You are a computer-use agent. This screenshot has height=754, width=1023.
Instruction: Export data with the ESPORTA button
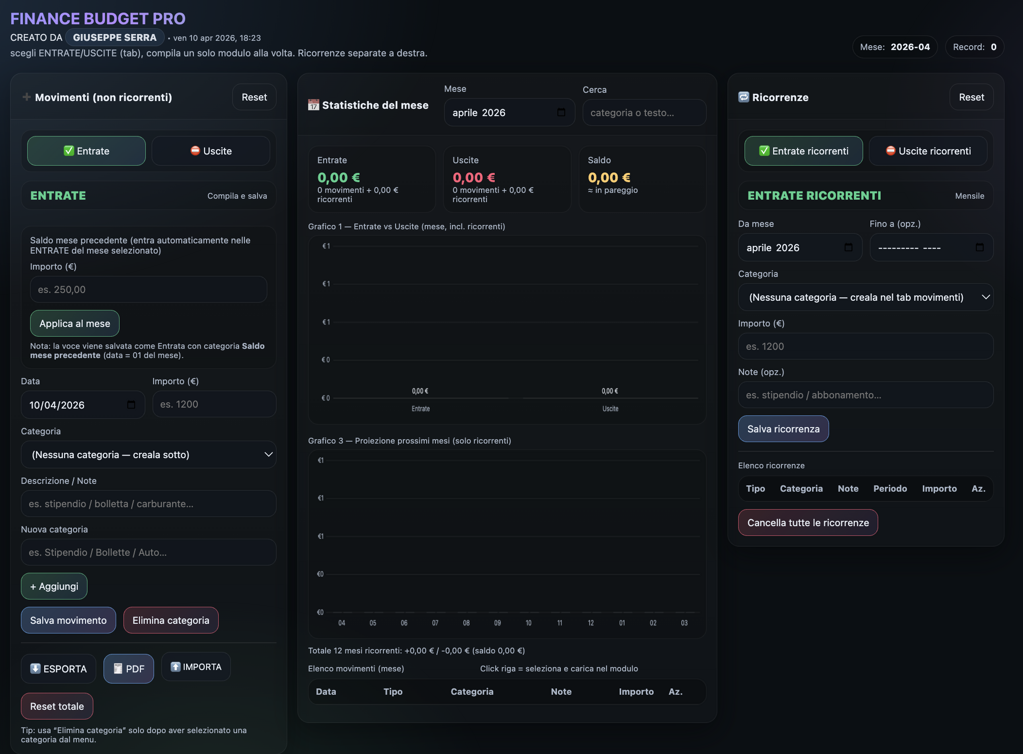[x=59, y=669]
